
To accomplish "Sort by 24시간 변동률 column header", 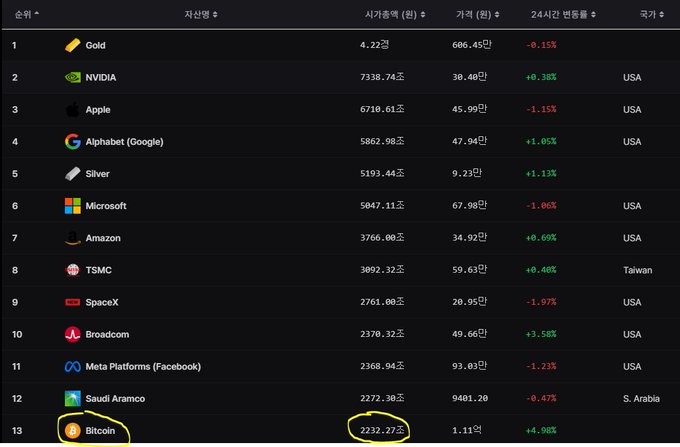I will 563,14.
